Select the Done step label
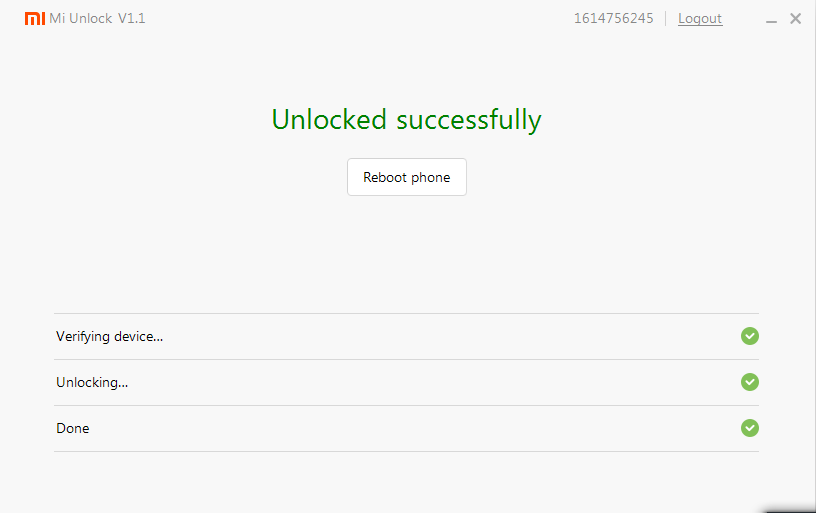Screen dimensions: 816x513 [73, 428]
